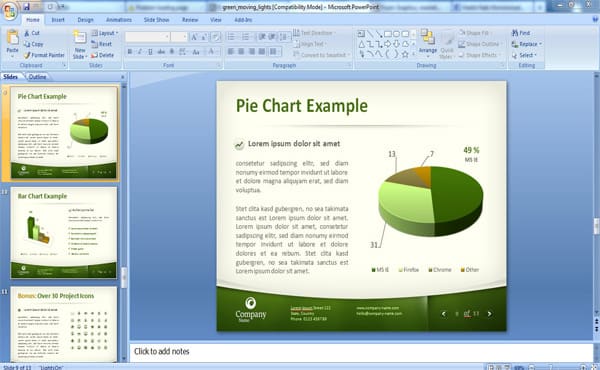Clear all formatting with the eraser icon
The height and width of the screenshot is (370, 600).
coord(215,37)
